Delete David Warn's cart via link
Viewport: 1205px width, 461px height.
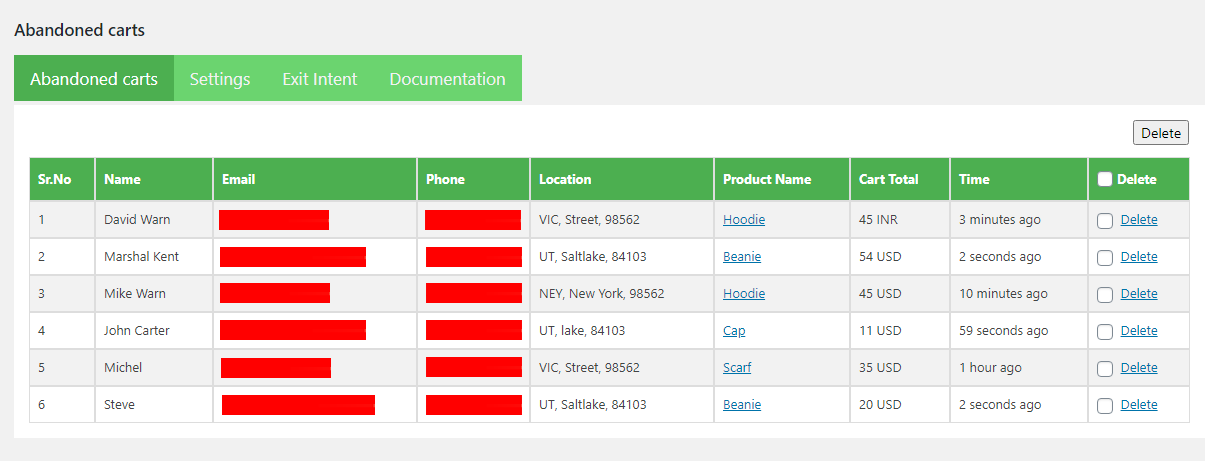pos(1139,219)
